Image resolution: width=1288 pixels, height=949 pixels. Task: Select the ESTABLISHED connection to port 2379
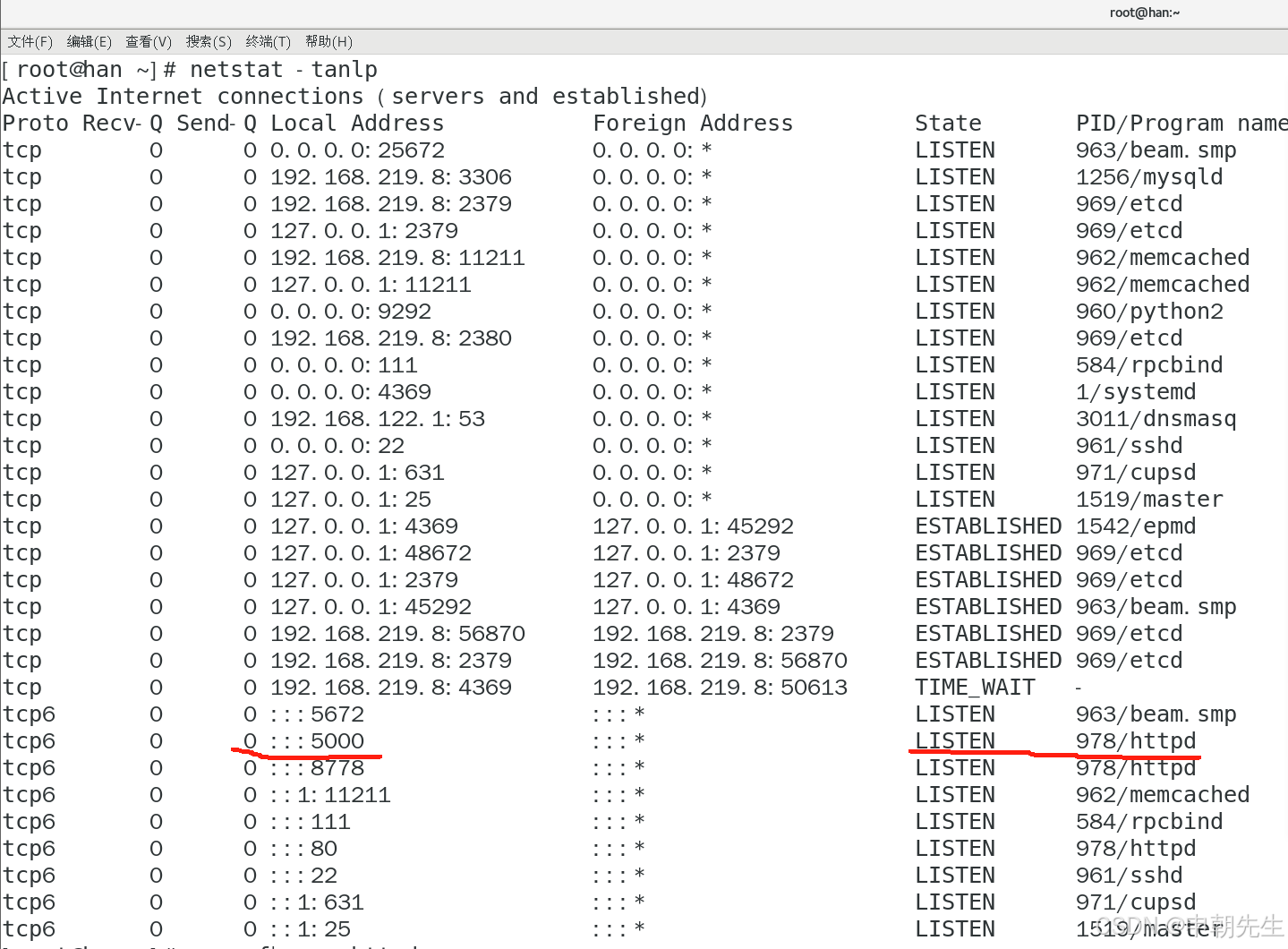pos(987,552)
